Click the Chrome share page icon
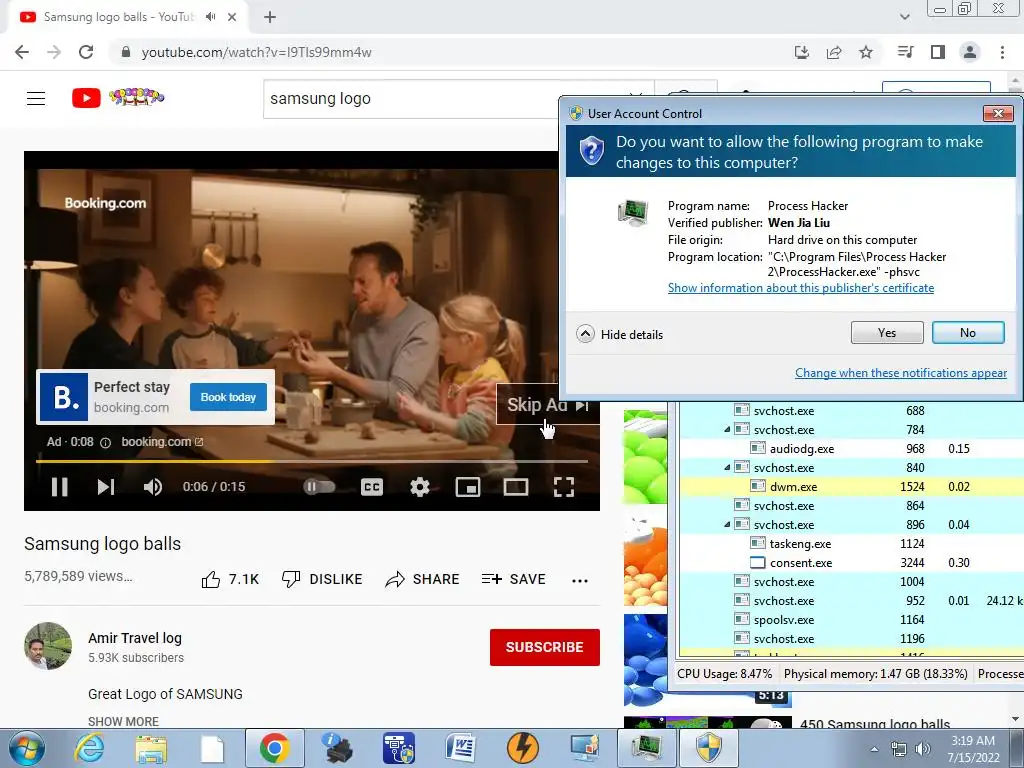The height and width of the screenshot is (768, 1024). point(834,52)
